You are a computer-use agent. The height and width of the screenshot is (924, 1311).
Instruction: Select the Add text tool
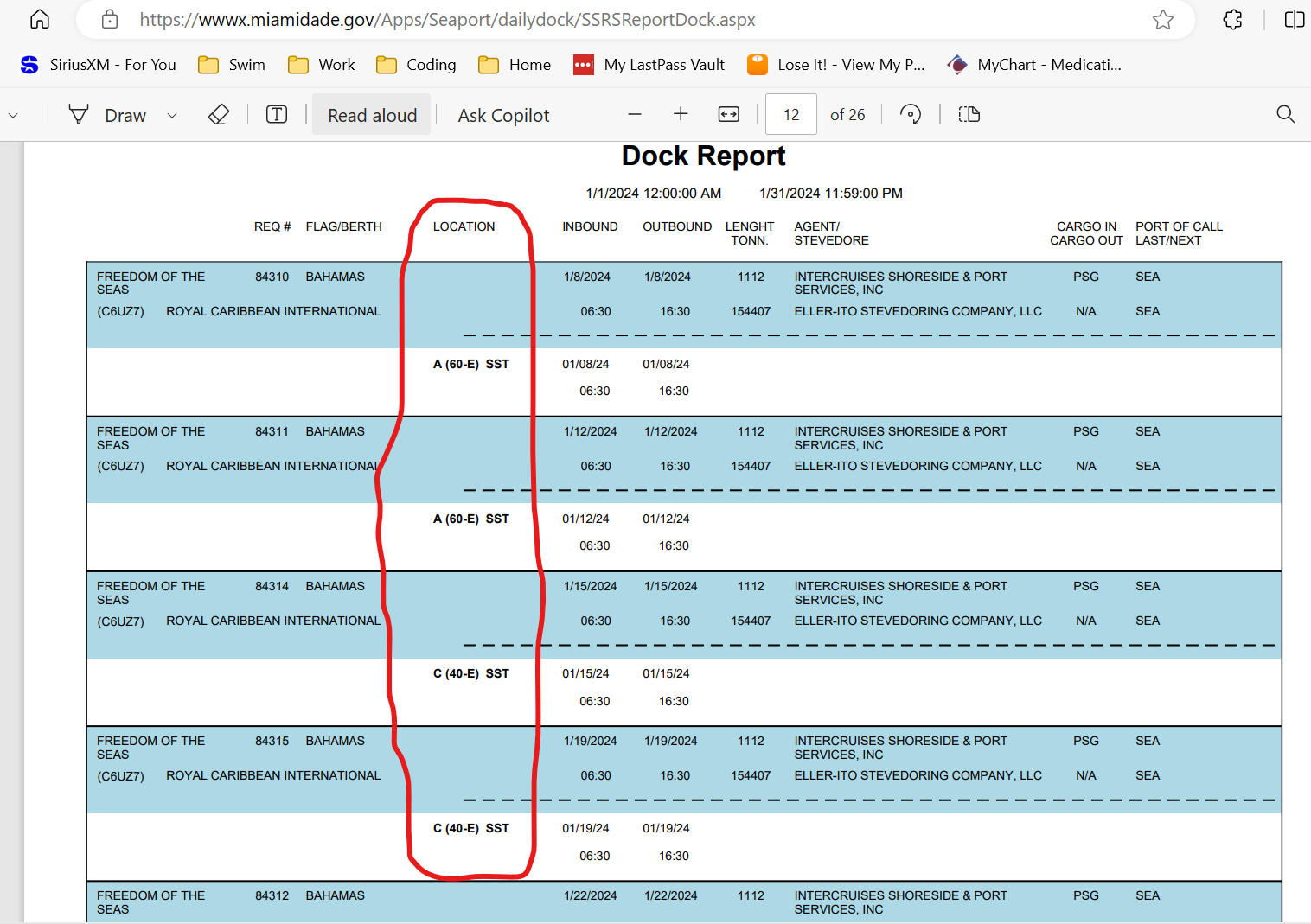(x=277, y=114)
